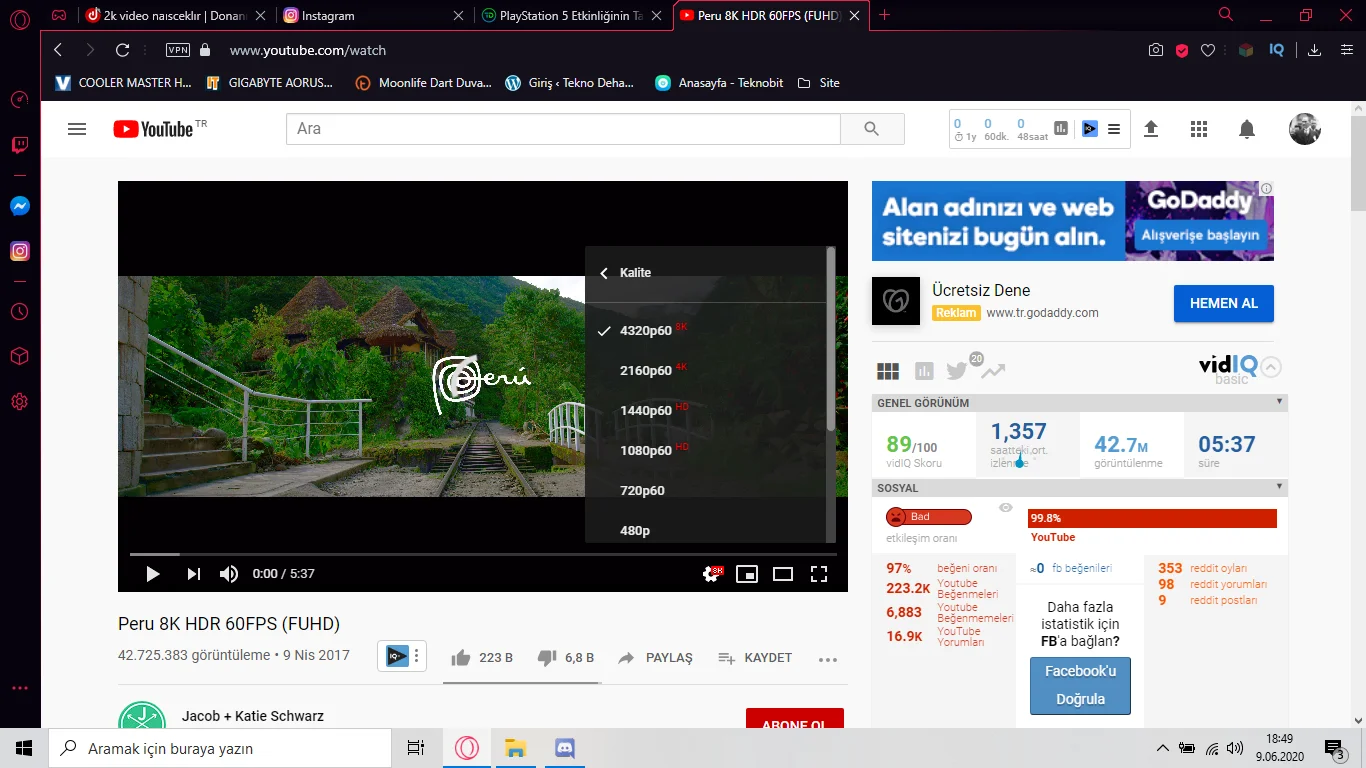Click the Facebook'u Doğrula button
The height and width of the screenshot is (768, 1366).
click(x=1080, y=685)
